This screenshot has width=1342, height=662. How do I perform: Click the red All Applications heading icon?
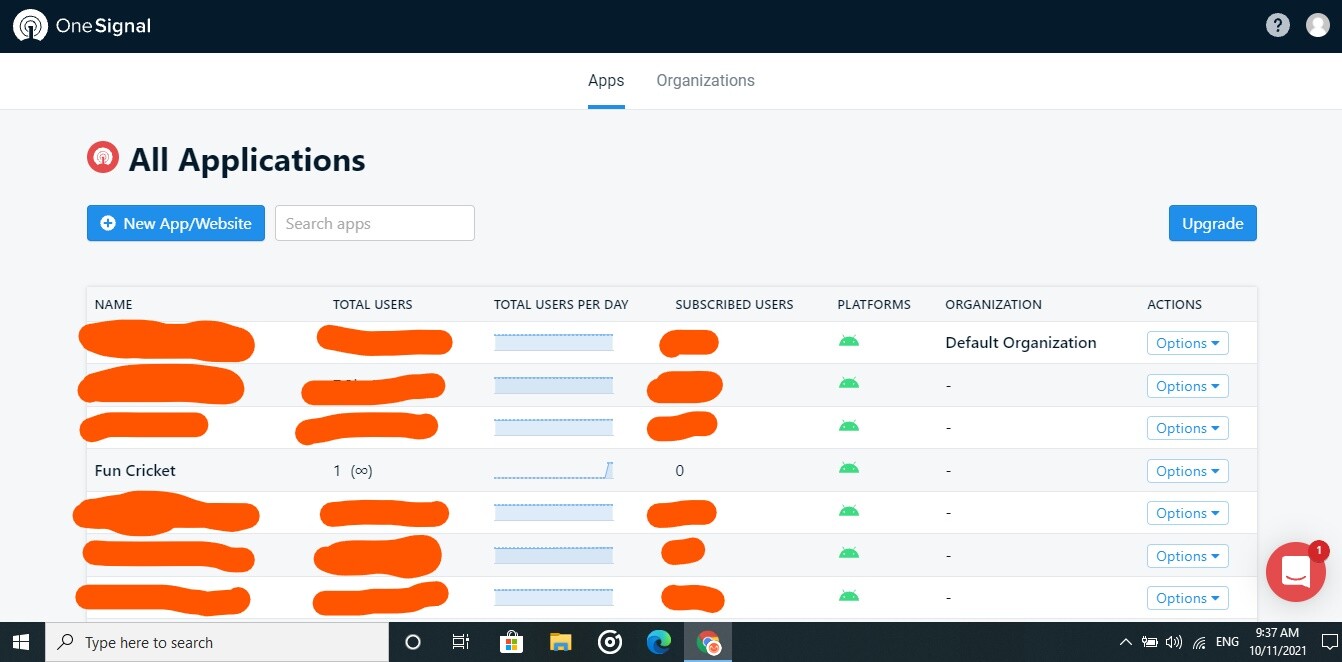103,158
